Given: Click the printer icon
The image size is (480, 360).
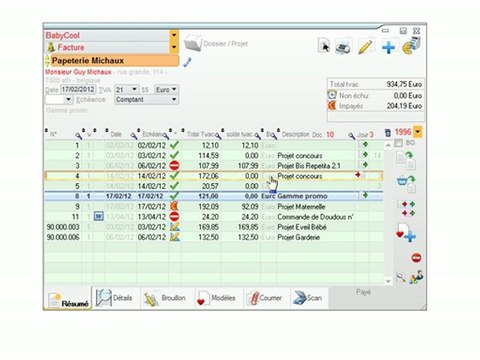Looking at the screenshot, I should pyautogui.click(x=343, y=46).
